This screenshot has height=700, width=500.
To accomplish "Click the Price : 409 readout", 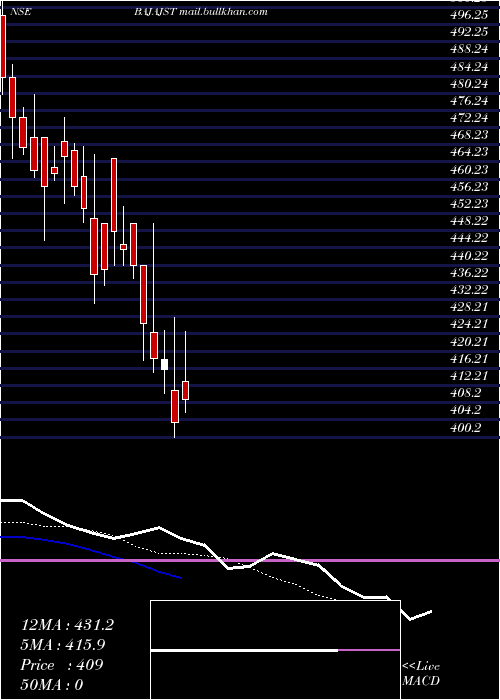I will tap(62, 665).
